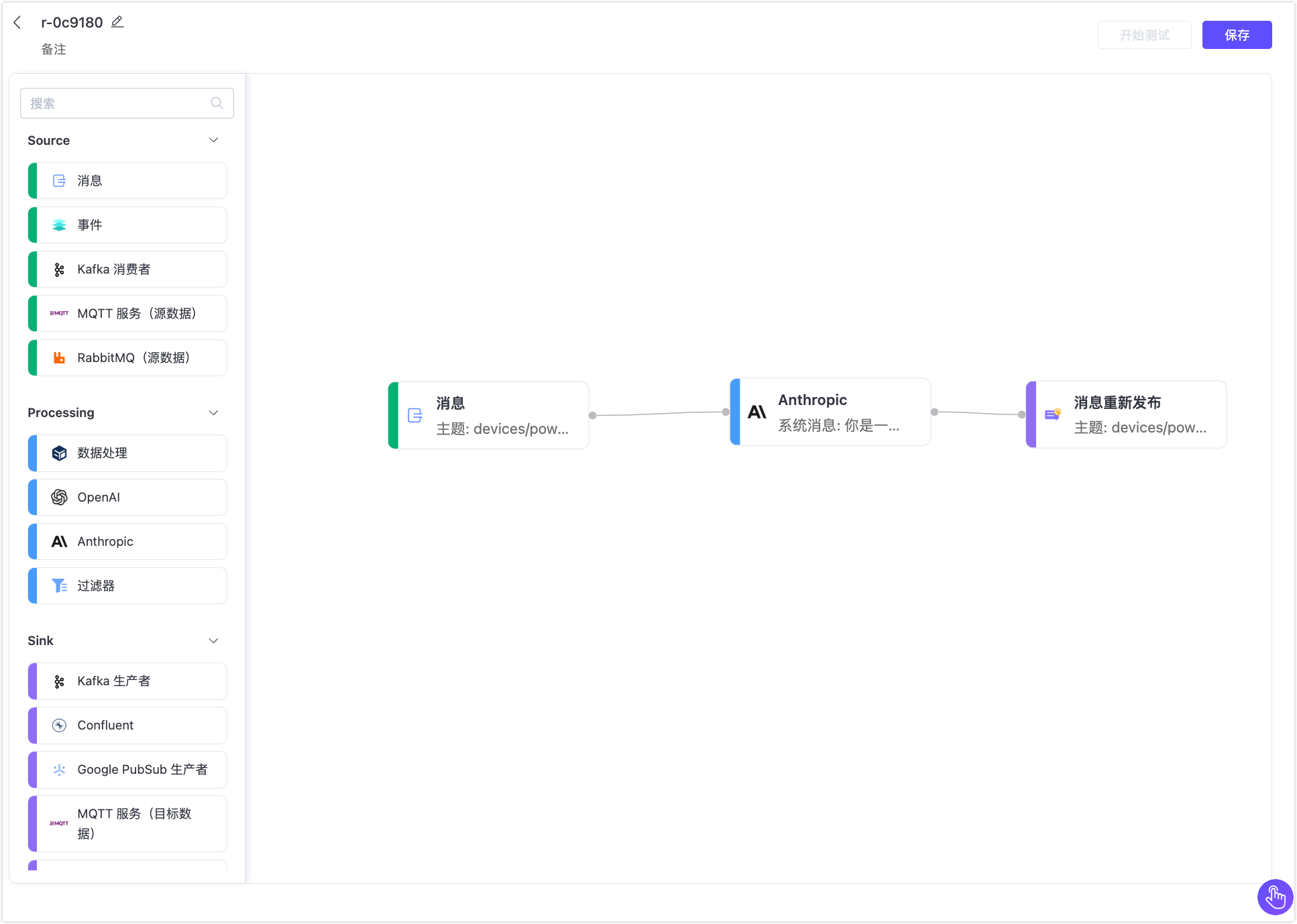The width and height of the screenshot is (1297, 924).
Task: Select Google PubSub 生产者 sink item
Action: (127, 770)
